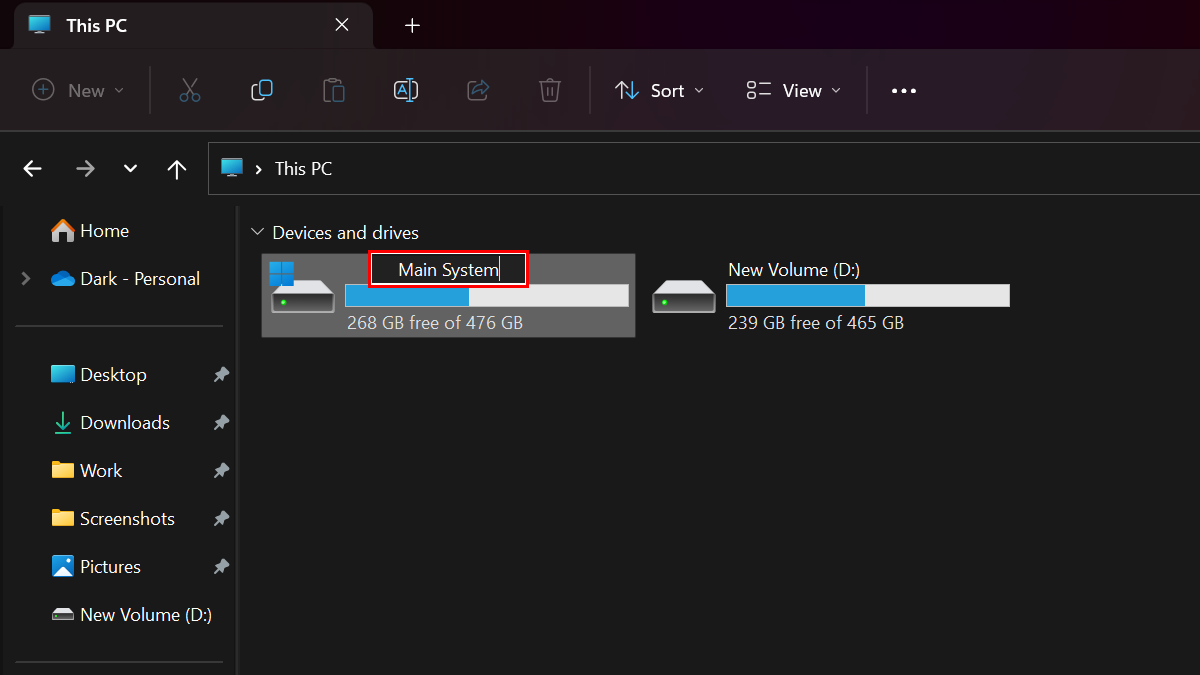Show recent locations dropdown chevron

(130, 169)
